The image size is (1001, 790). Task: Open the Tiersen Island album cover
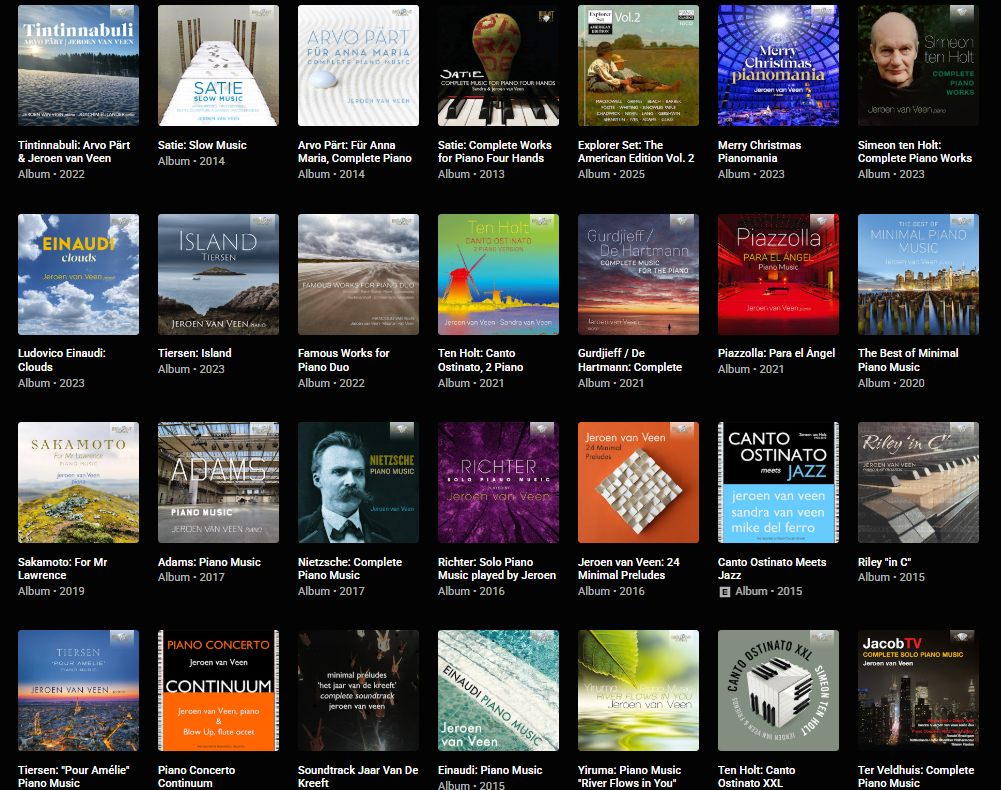(218, 275)
